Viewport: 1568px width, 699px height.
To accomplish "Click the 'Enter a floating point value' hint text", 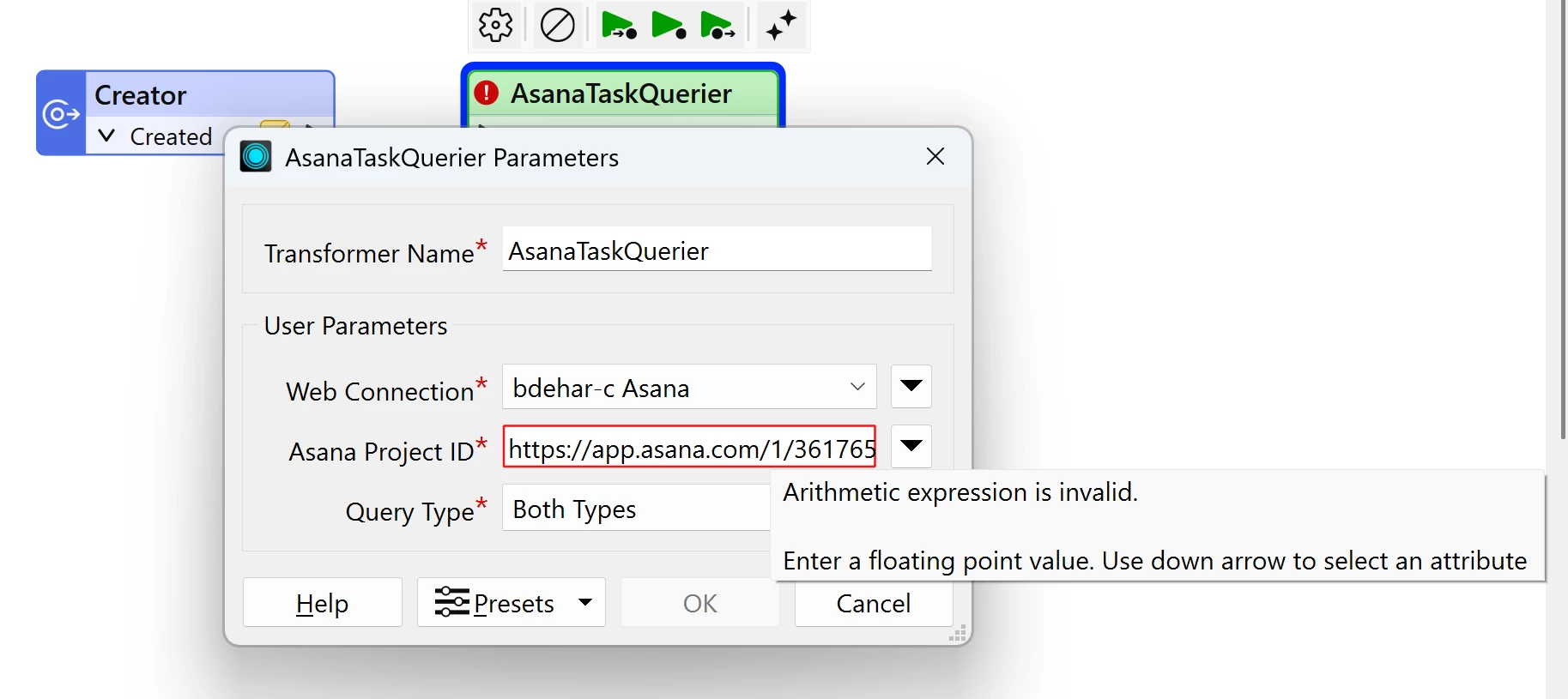I will coord(1155,561).
